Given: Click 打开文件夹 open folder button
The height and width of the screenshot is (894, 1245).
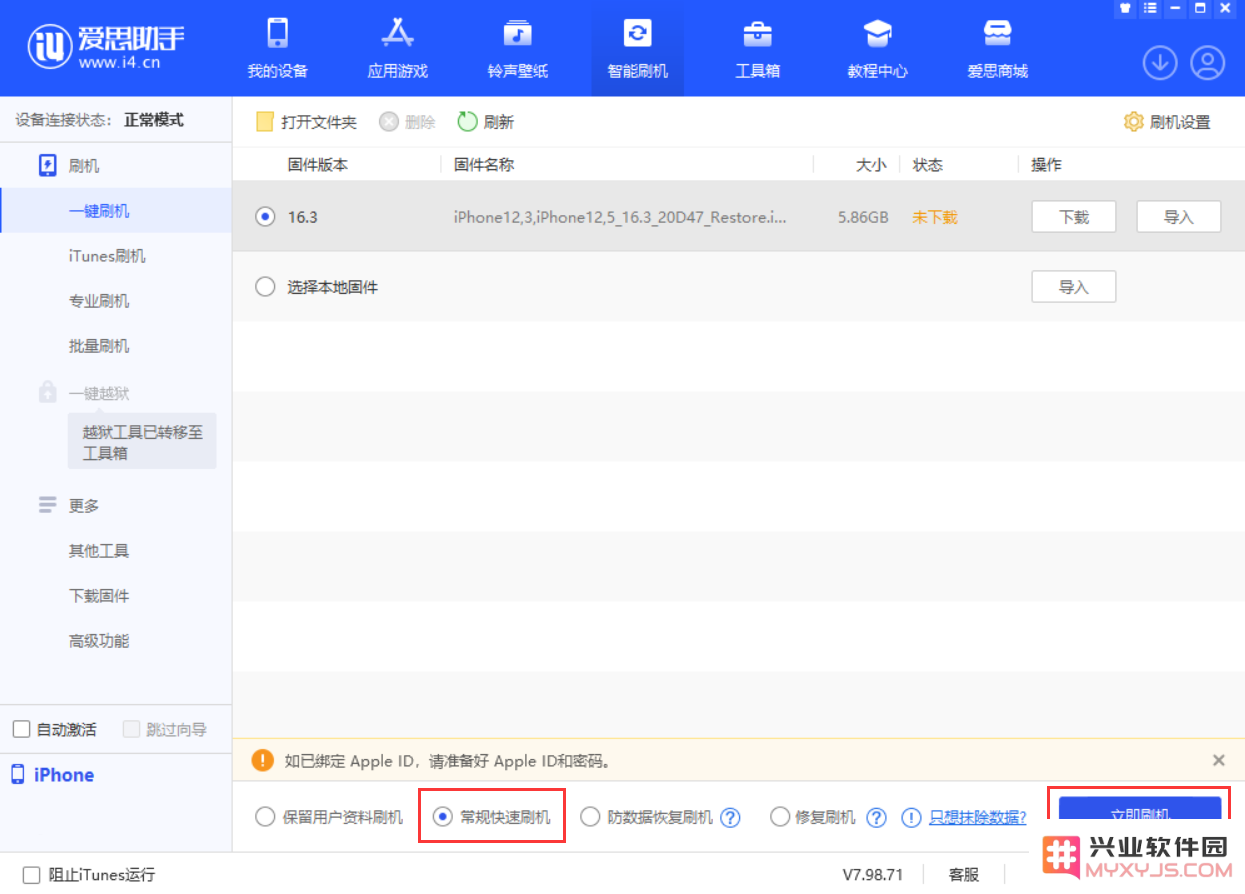Looking at the screenshot, I should [x=307, y=122].
